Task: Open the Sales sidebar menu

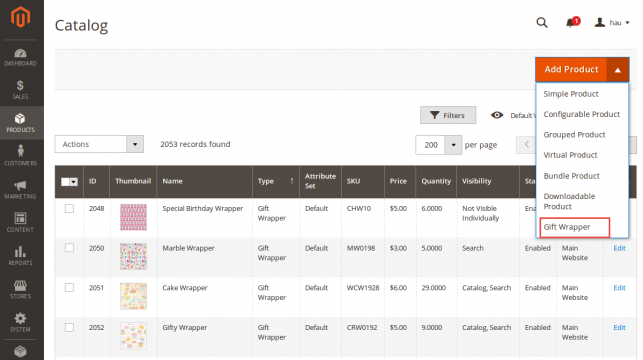Action: [21, 90]
